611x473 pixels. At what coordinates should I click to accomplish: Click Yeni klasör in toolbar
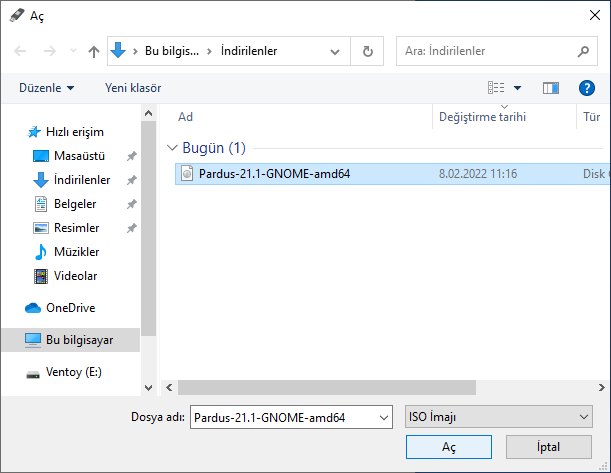(133, 88)
